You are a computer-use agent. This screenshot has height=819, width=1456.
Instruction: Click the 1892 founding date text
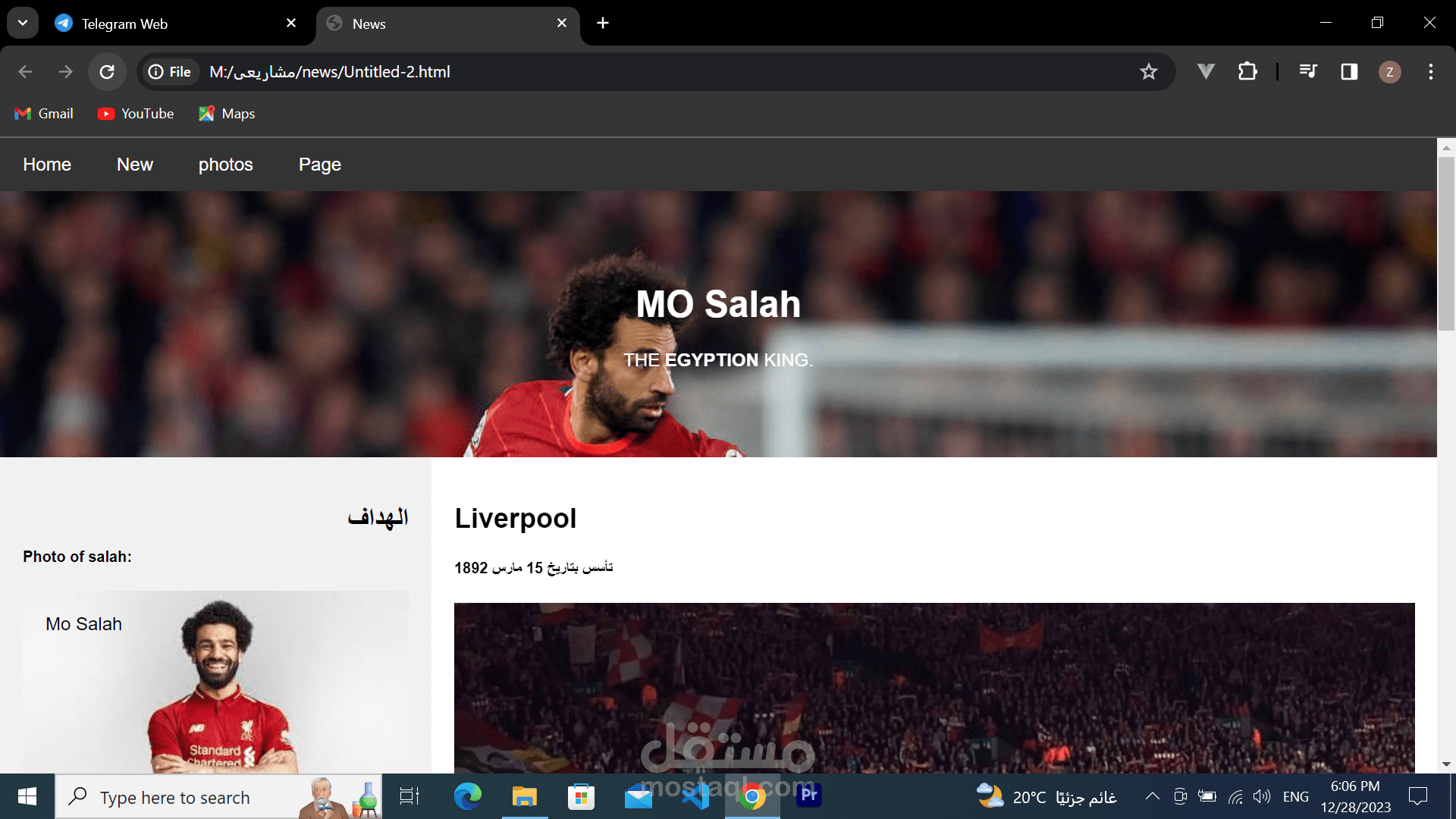[534, 568]
